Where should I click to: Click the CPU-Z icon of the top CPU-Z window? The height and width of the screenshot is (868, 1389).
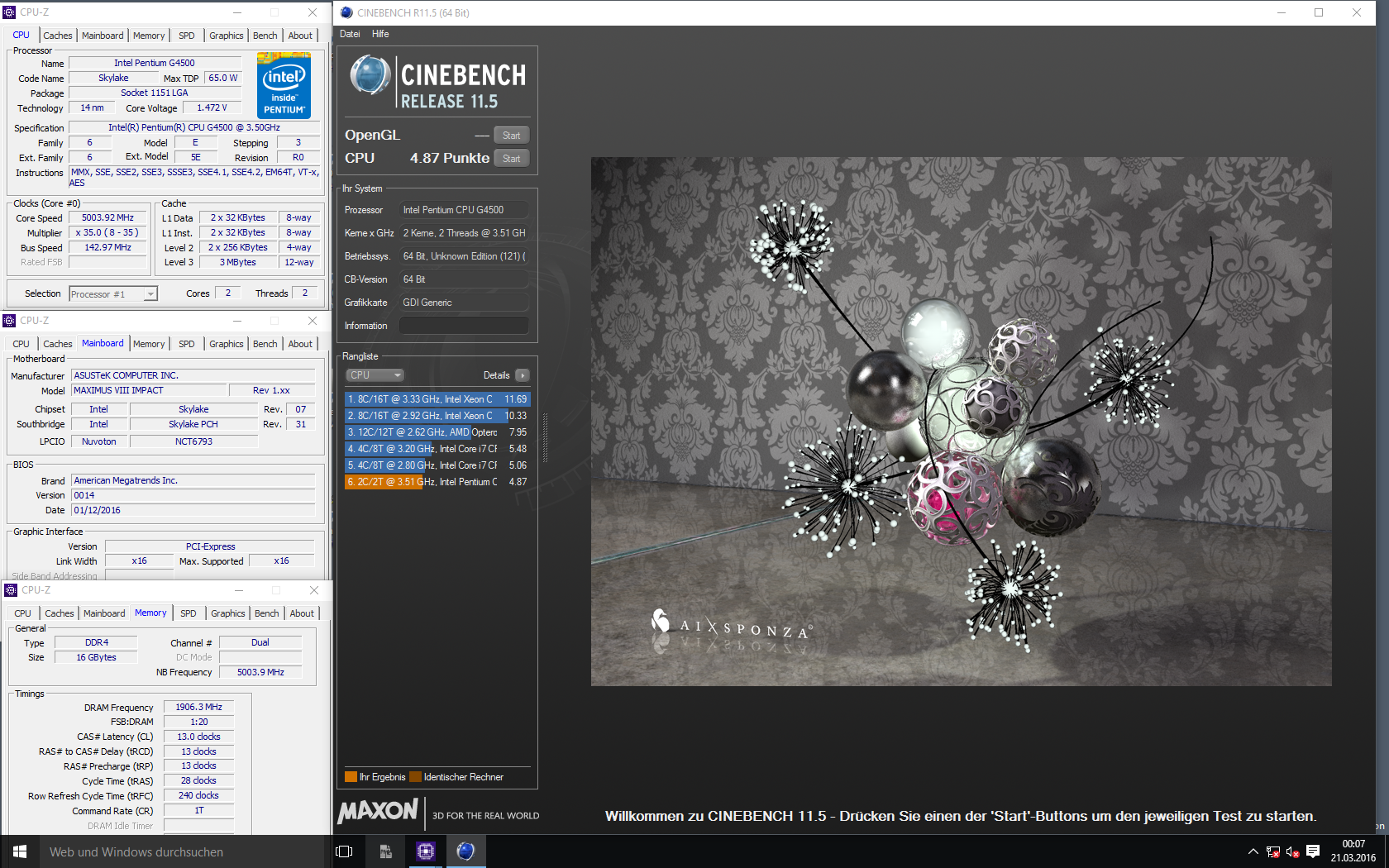point(10,12)
